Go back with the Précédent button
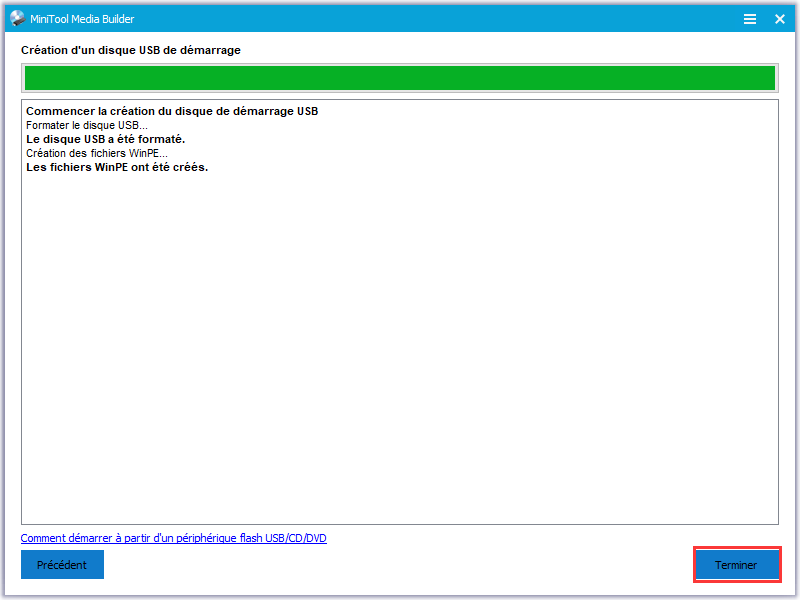The width and height of the screenshot is (800, 600). coord(62,564)
